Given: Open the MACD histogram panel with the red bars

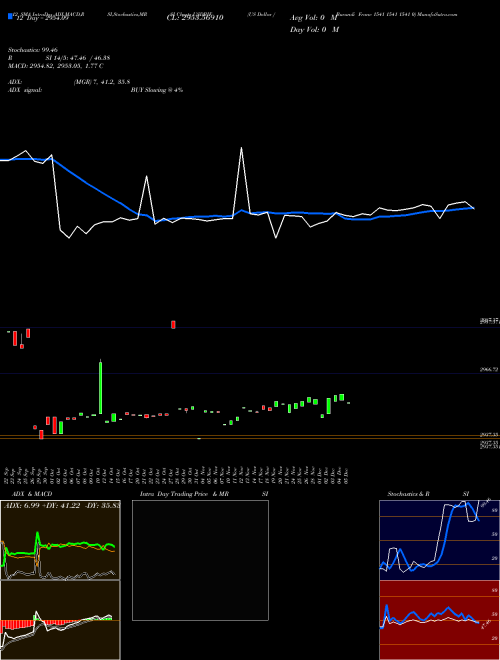Looking at the screenshot, I should [x=60, y=620].
